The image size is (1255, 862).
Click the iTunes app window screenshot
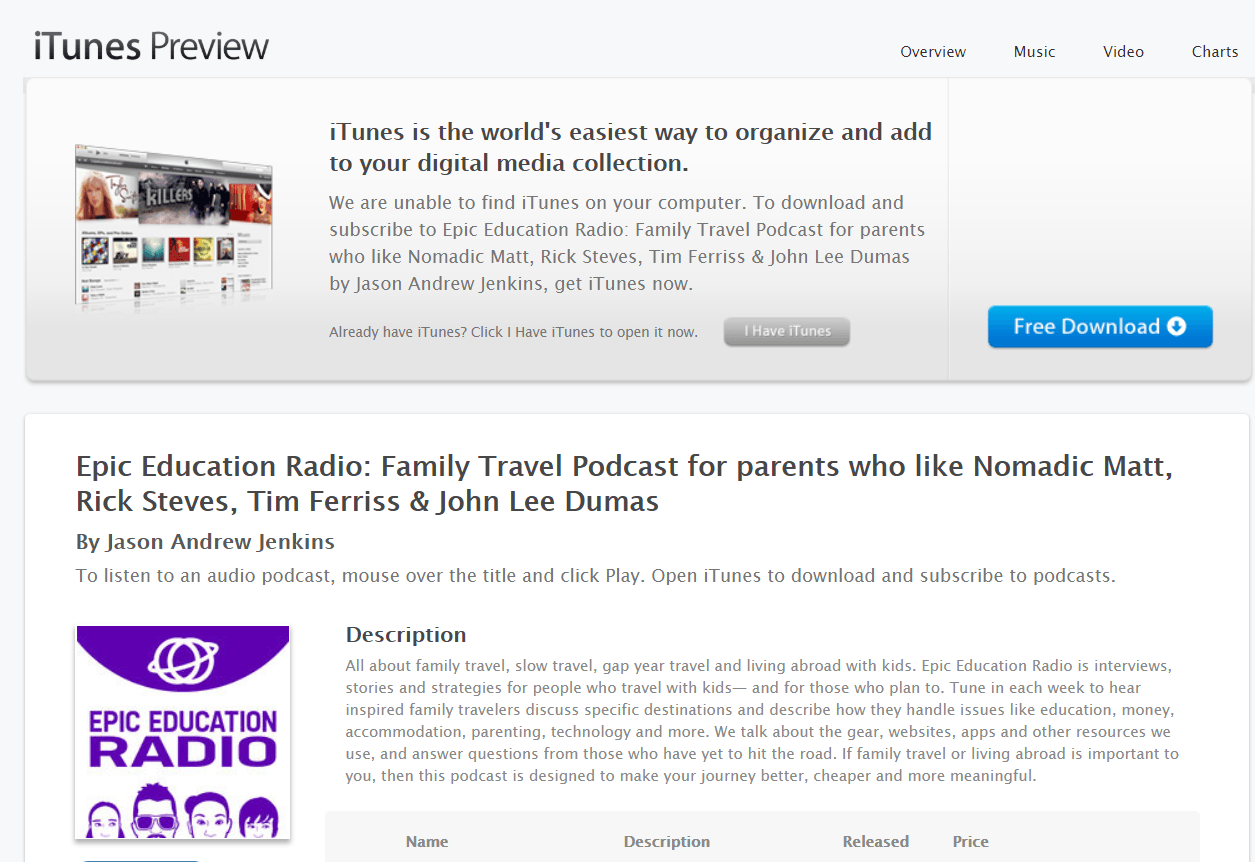coord(174,224)
